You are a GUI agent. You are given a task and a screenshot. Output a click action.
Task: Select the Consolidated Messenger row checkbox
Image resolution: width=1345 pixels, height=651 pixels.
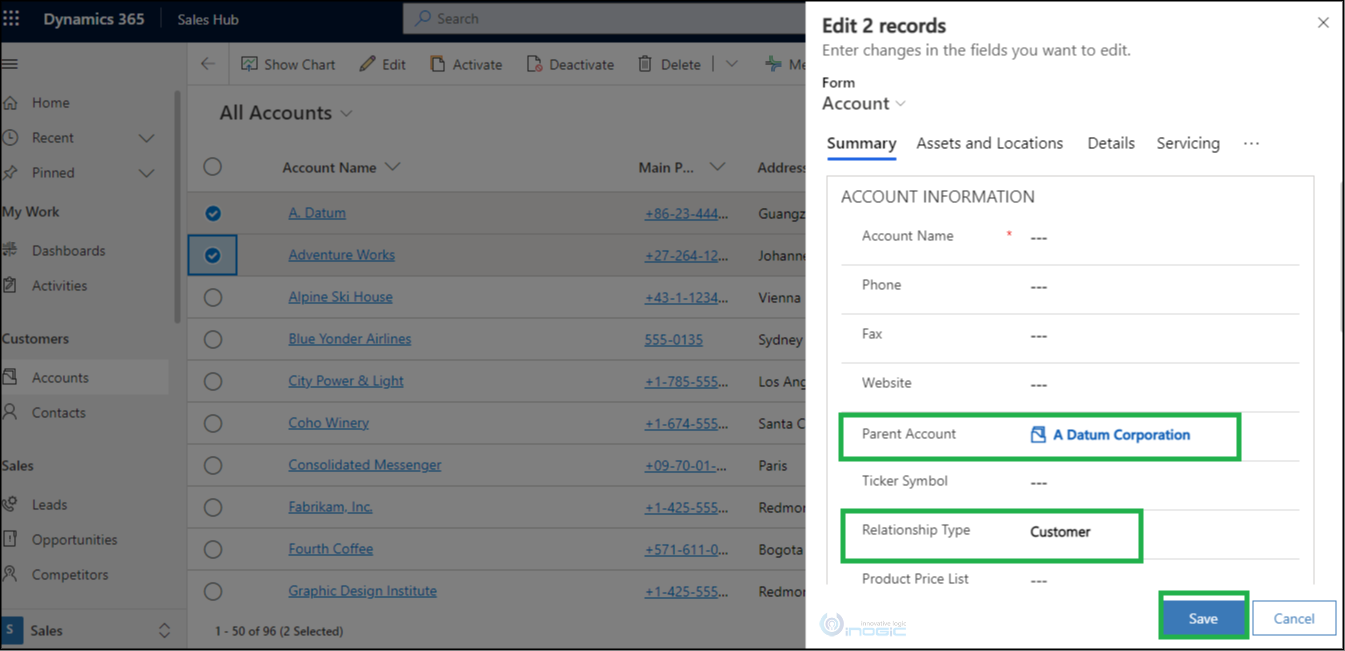pyautogui.click(x=213, y=465)
